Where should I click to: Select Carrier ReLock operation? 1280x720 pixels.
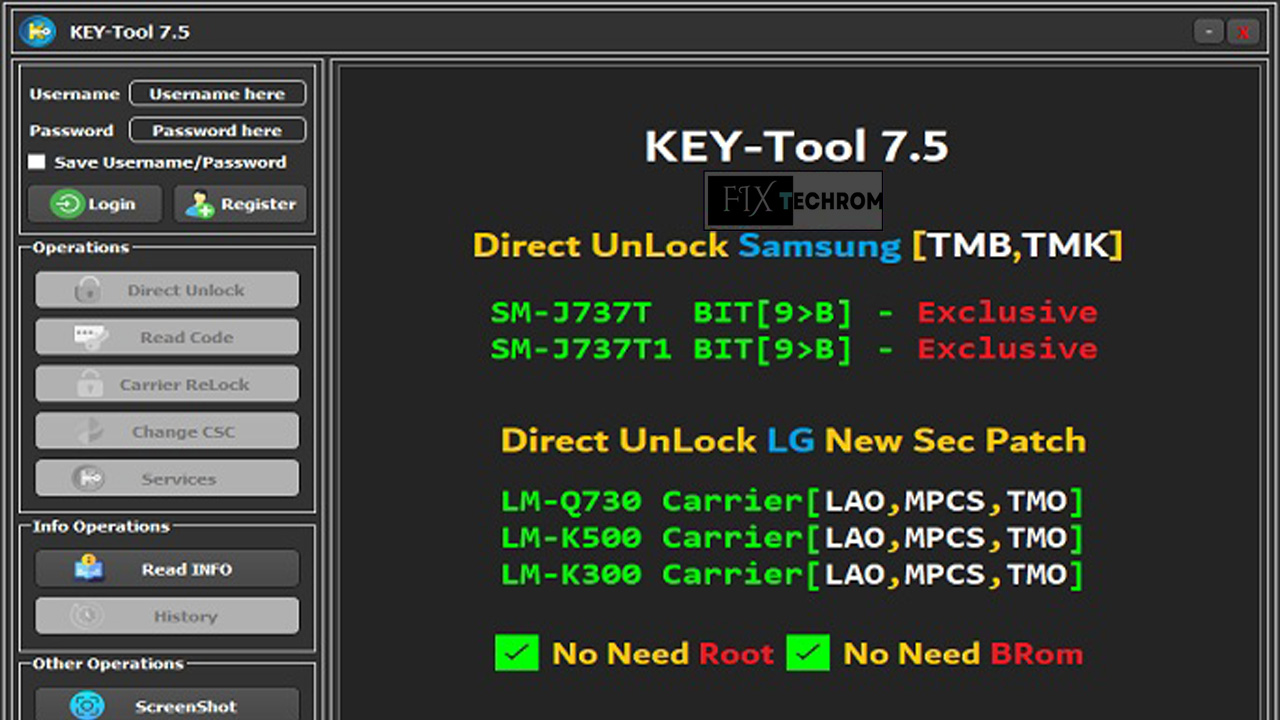[167, 384]
